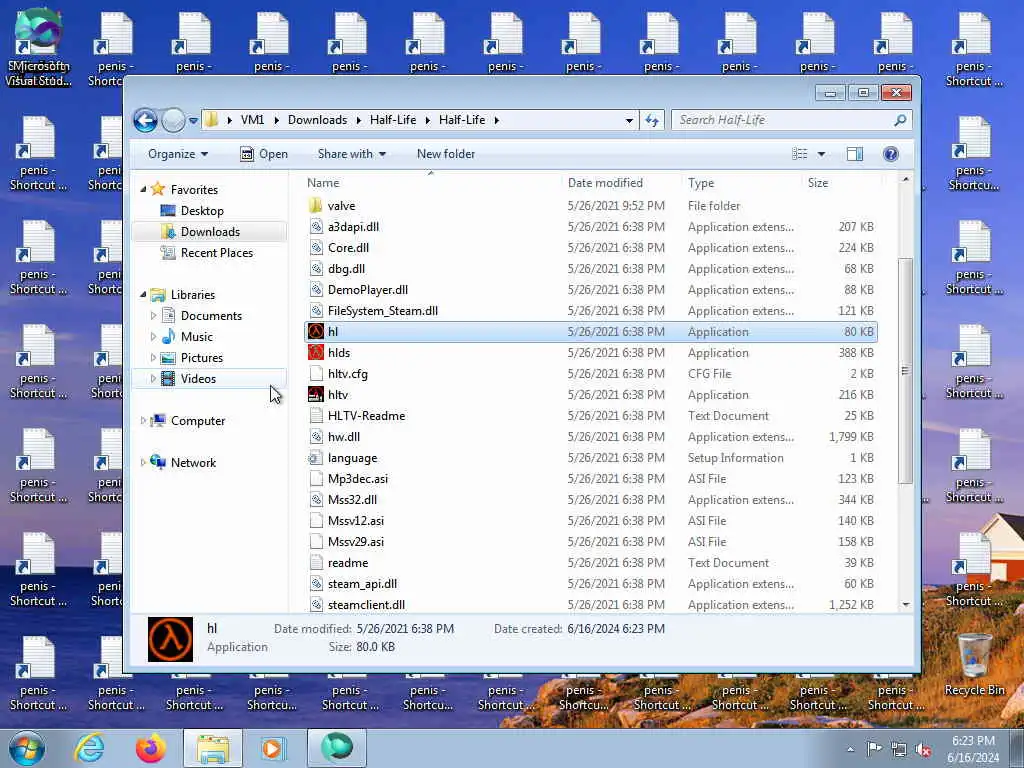Expand the Videos library node
The height and width of the screenshot is (768, 1024).
tap(153, 379)
